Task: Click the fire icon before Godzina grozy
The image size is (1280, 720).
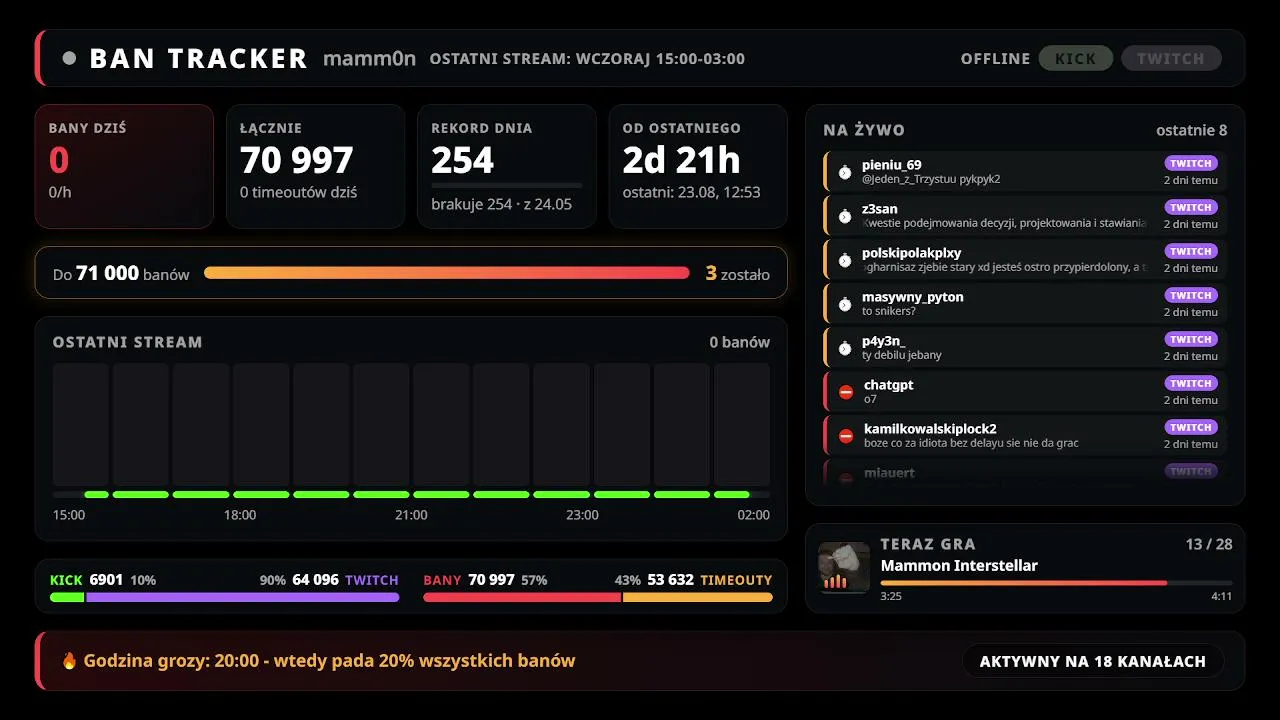Action: coord(69,660)
